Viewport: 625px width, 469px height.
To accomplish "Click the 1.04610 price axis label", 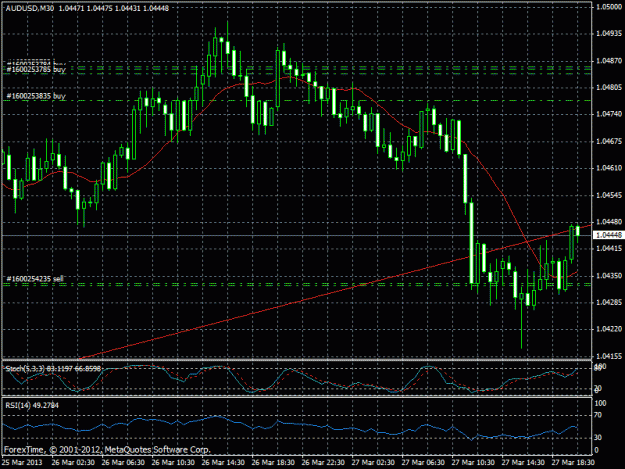I will (609, 168).
